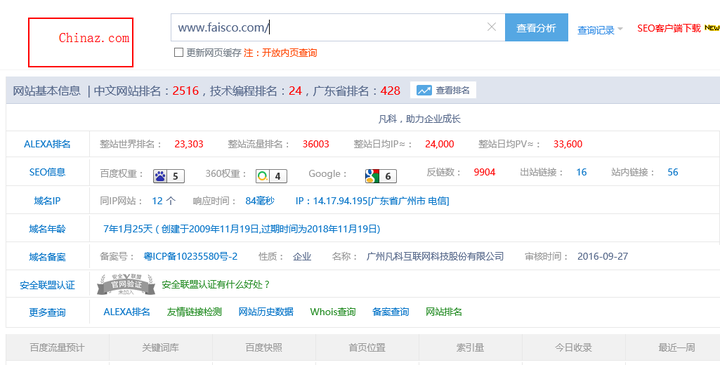
Task: Click the 查看排名 button
Action: tap(443, 90)
